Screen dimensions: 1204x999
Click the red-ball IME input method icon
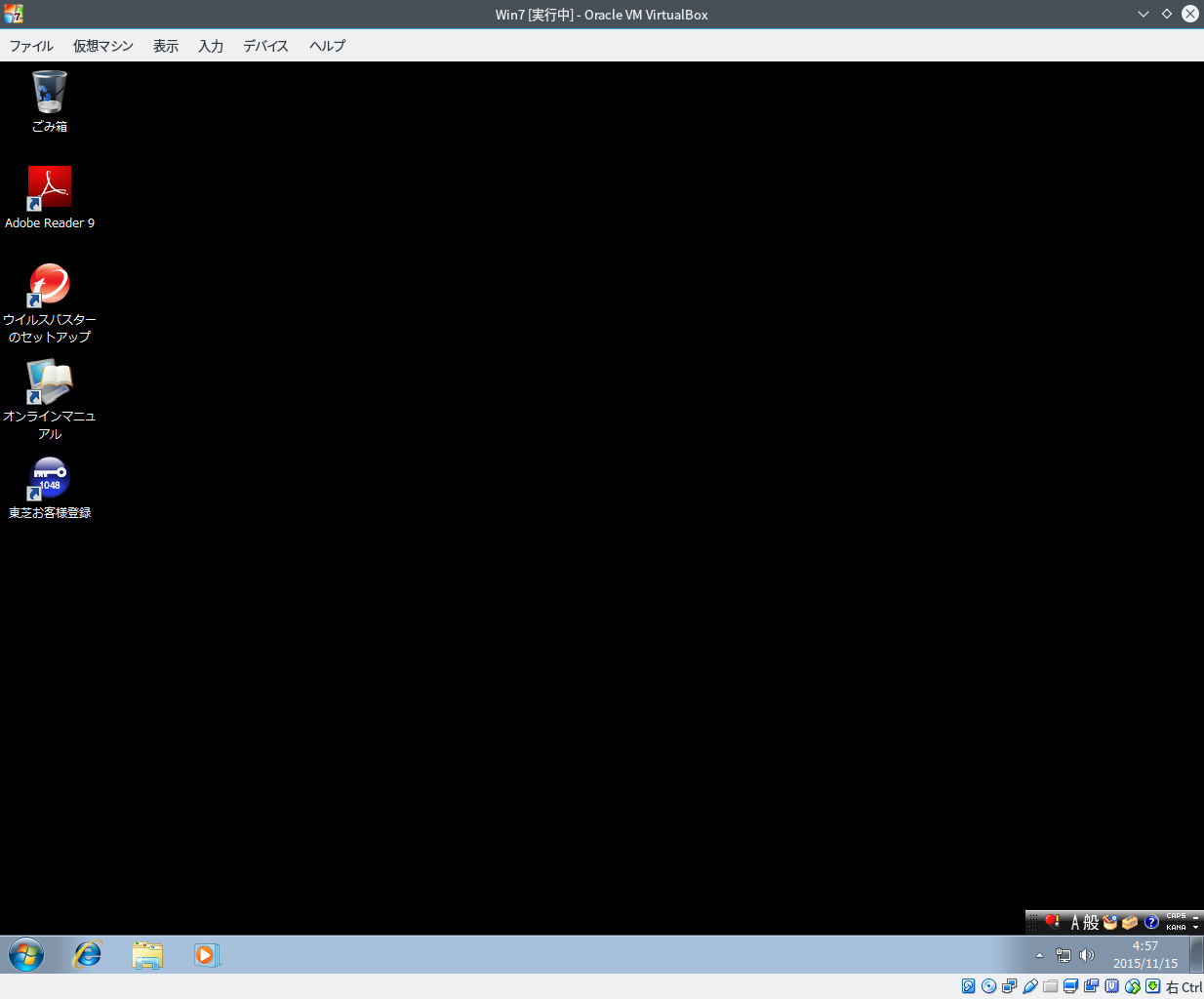coord(1053,921)
